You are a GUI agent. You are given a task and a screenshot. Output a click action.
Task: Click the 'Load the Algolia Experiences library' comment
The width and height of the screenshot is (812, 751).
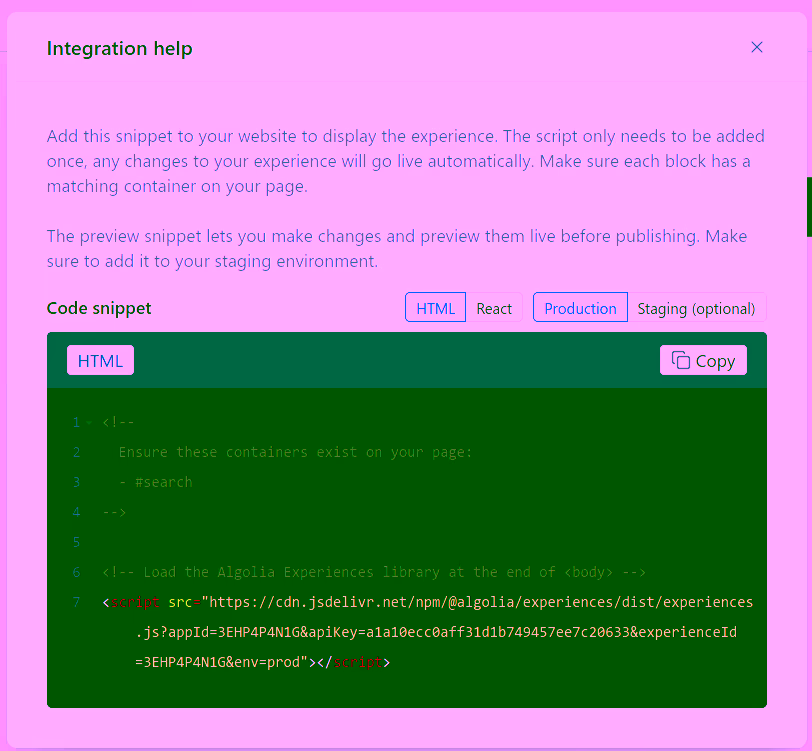374,572
